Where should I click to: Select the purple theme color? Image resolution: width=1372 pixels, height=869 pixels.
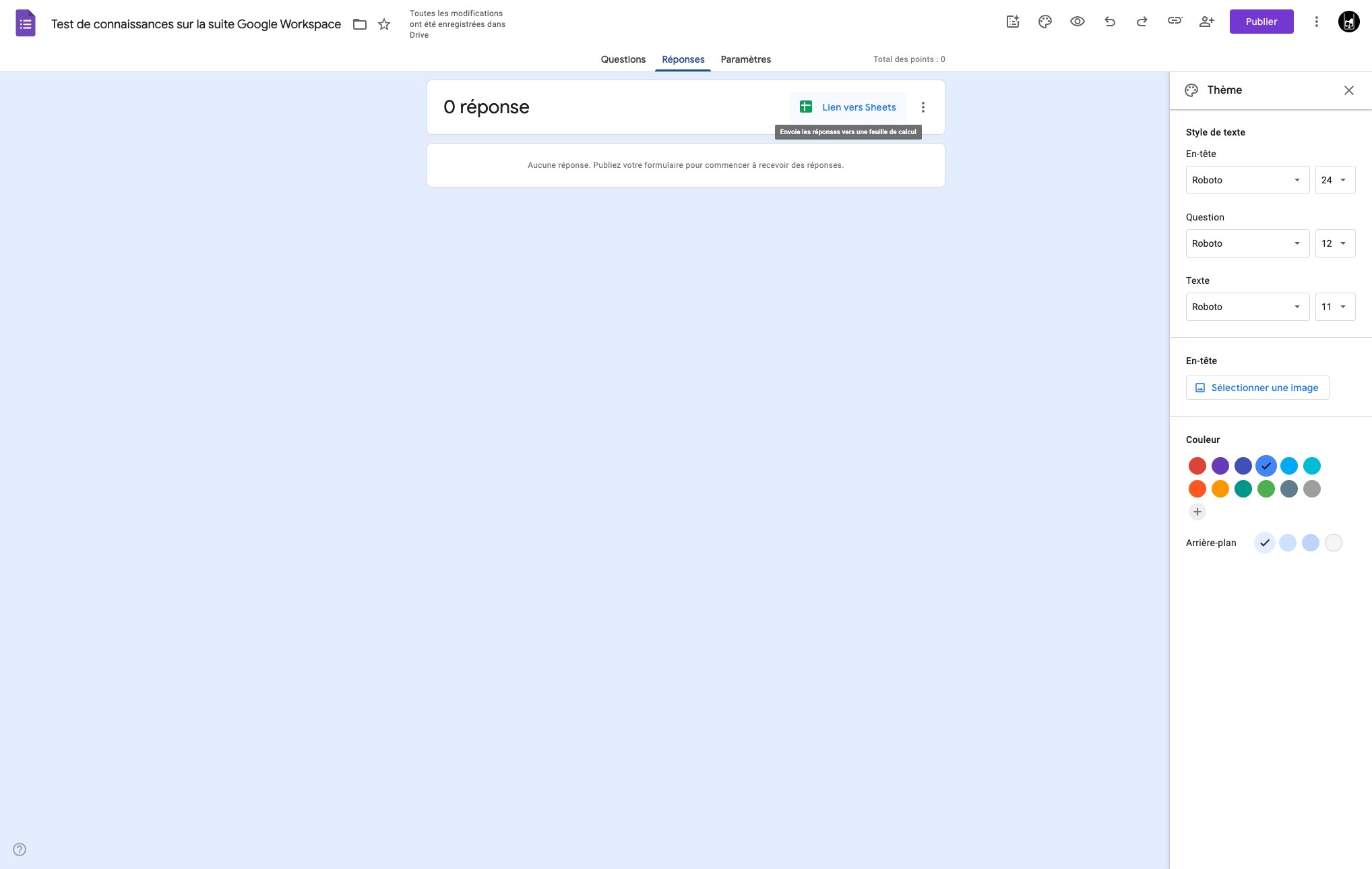click(1220, 466)
